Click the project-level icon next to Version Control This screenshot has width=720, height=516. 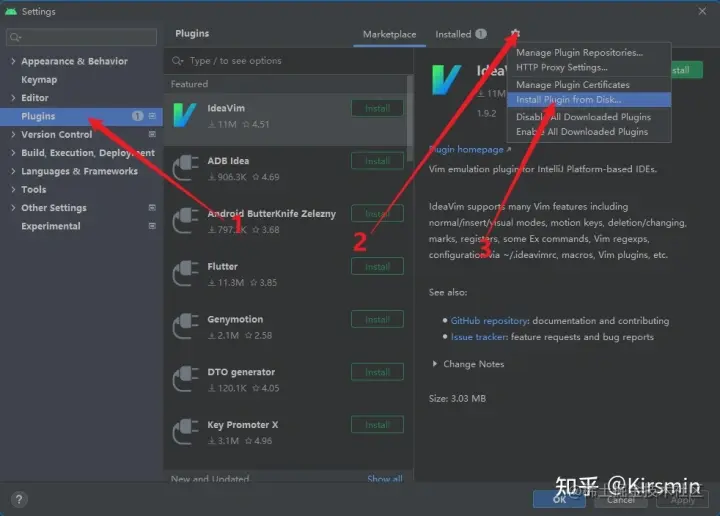[x=152, y=134]
